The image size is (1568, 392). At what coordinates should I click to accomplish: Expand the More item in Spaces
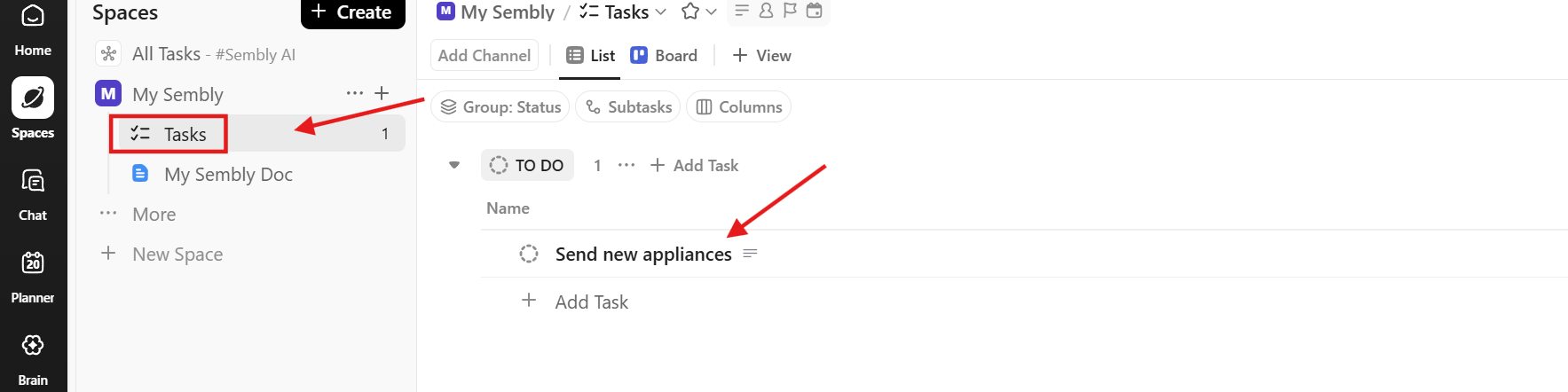pos(154,214)
